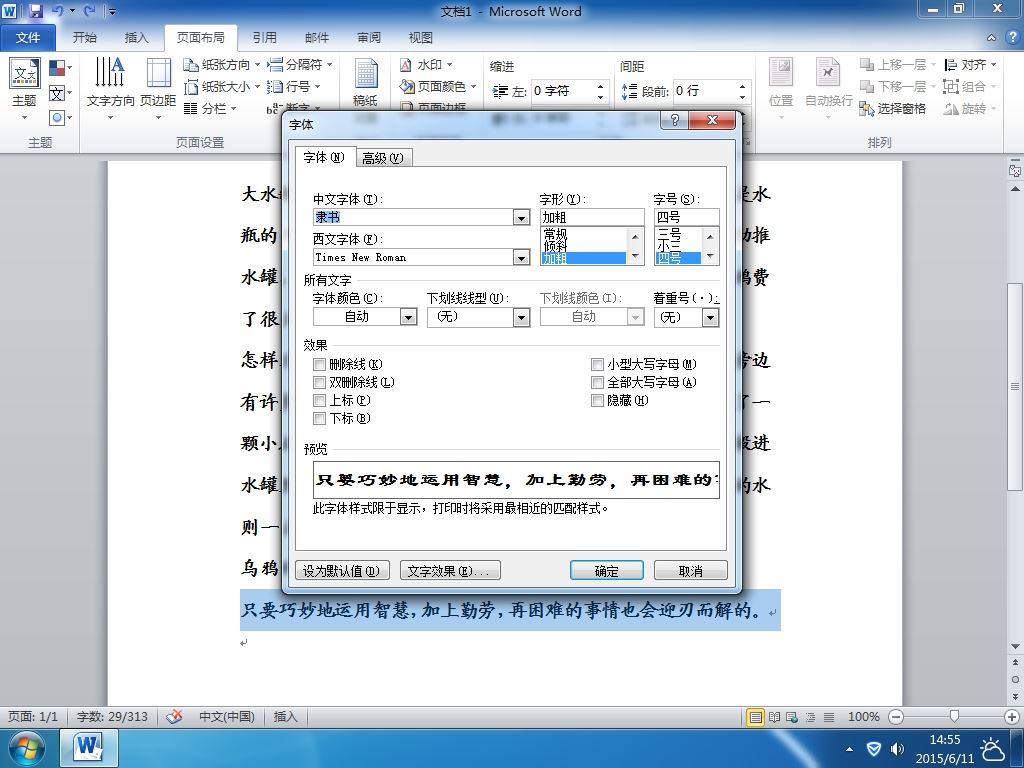Open the font color (字体颜色) dropdown

tap(408, 317)
